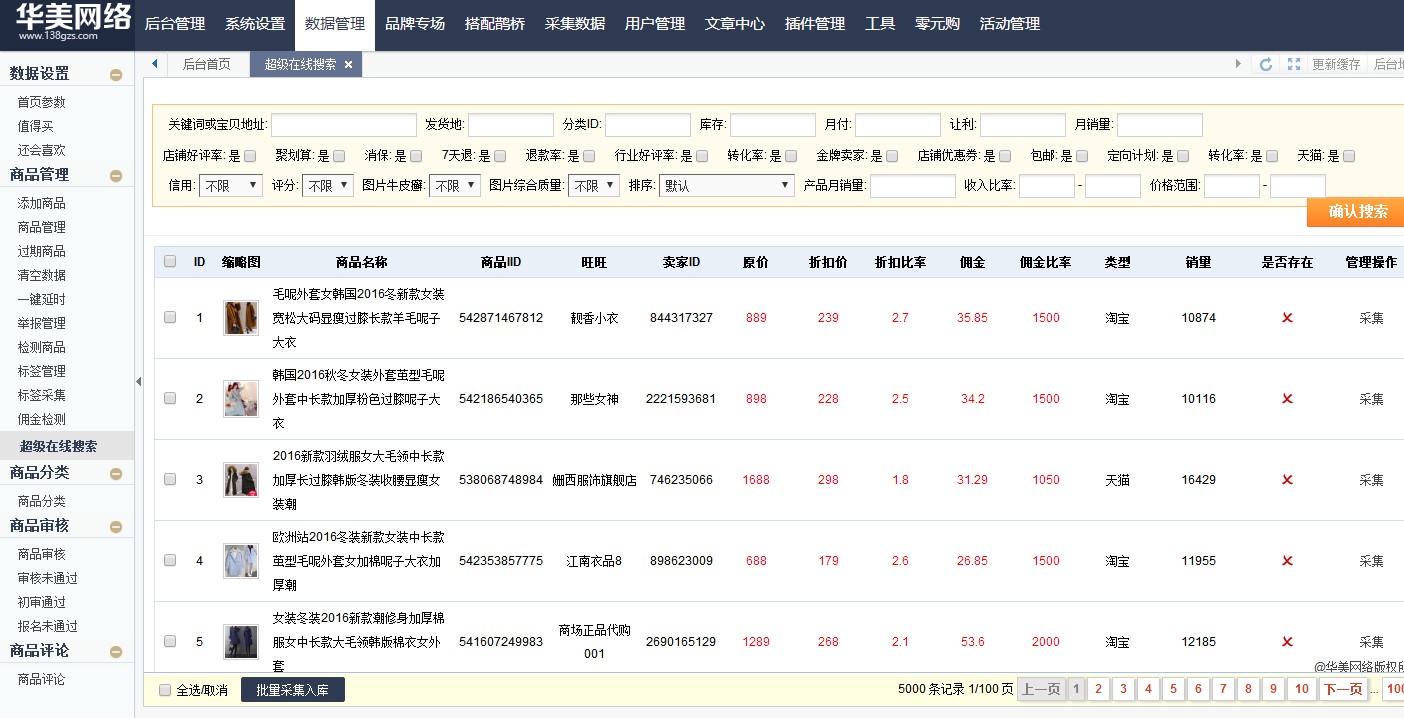Check the 包邮 filter checkbox
The height and width of the screenshot is (718, 1404).
tap(1082, 156)
